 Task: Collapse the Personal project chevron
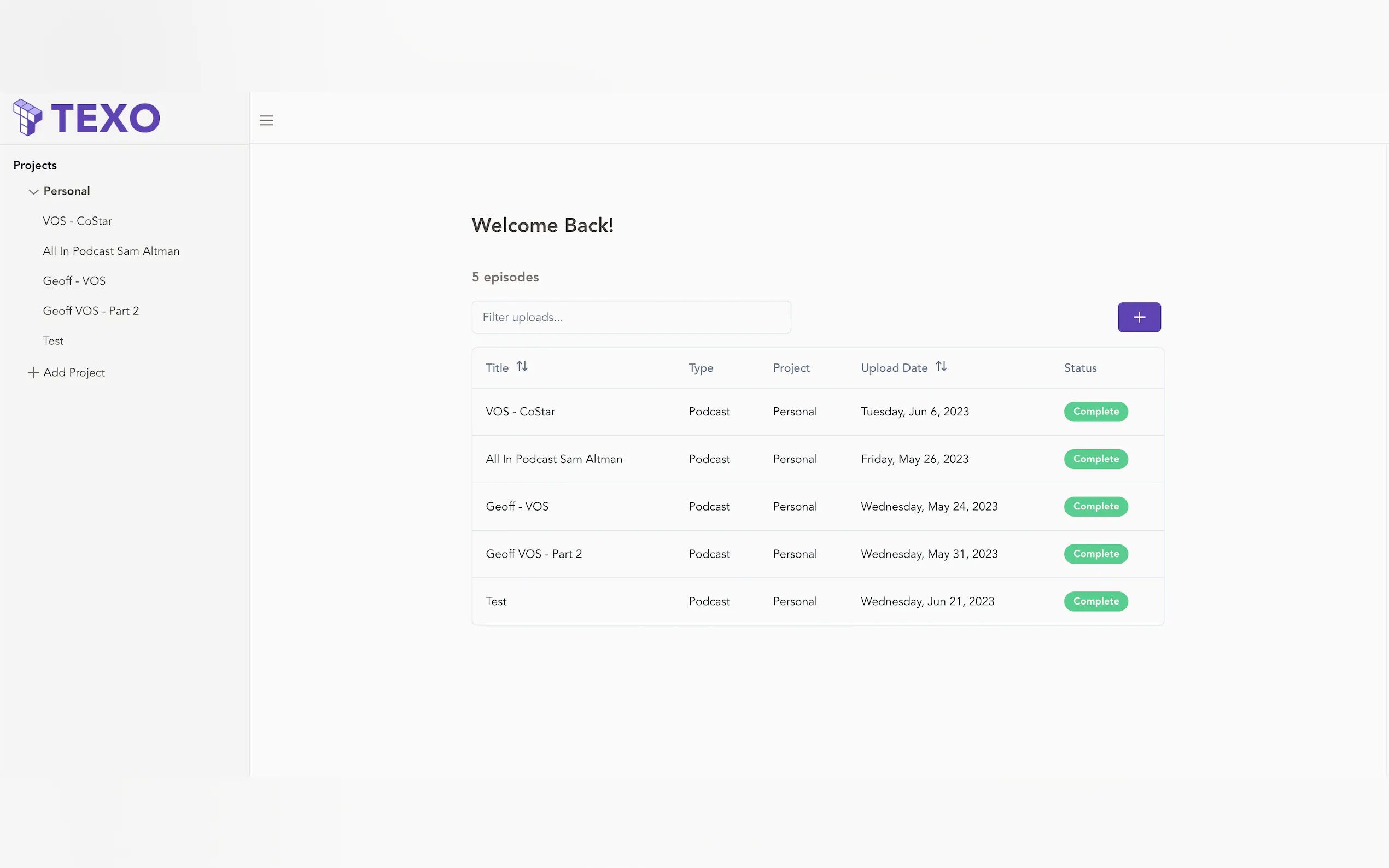pyautogui.click(x=33, y=192)
